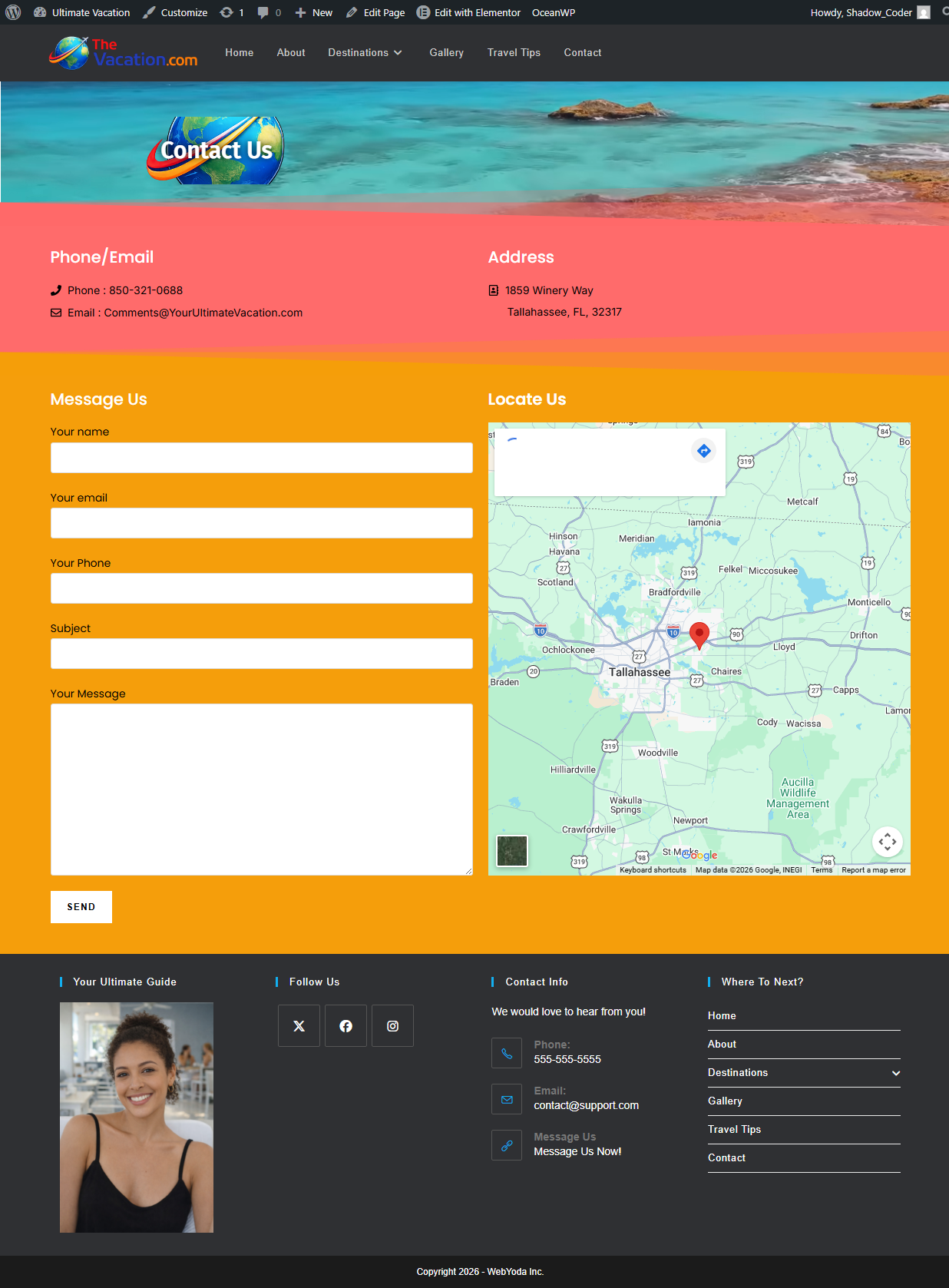
Task: Focus the Your email input field
Action: tap(261, 523)
